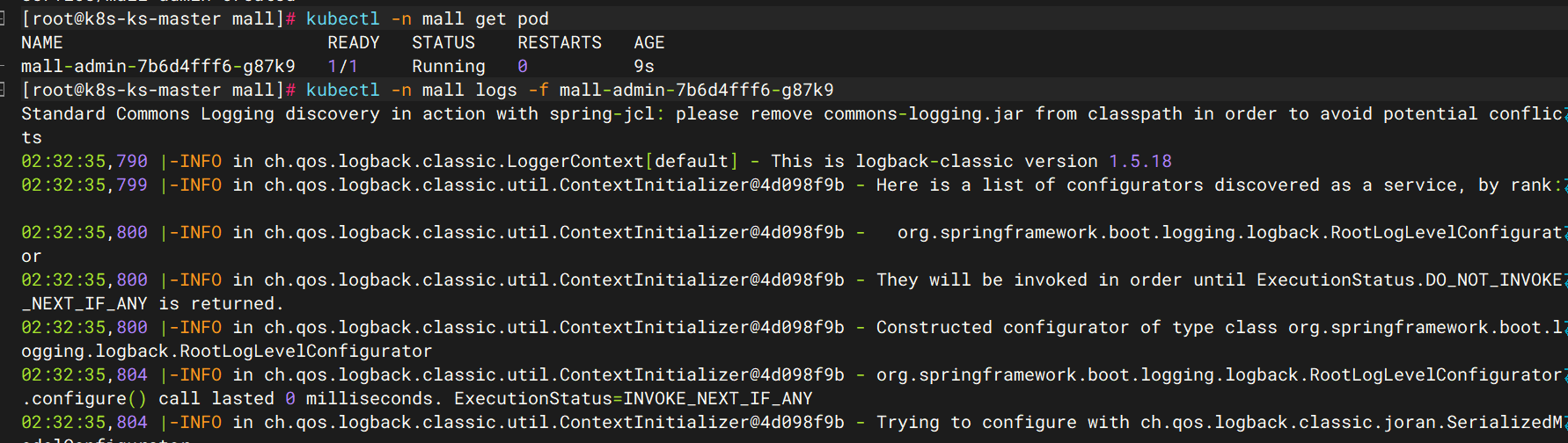Click "ogging.logback.RootLogLevelConfigurator" wrapped line
This screenshot has width=1568, height=443.
[226, 352]
